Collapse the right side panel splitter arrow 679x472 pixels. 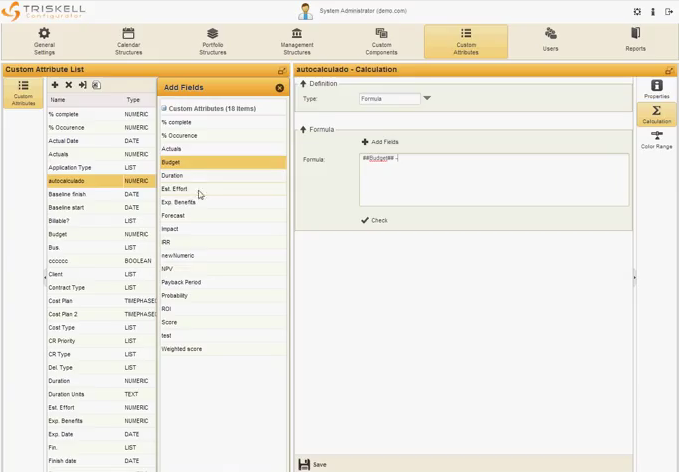tap(634, 277)
